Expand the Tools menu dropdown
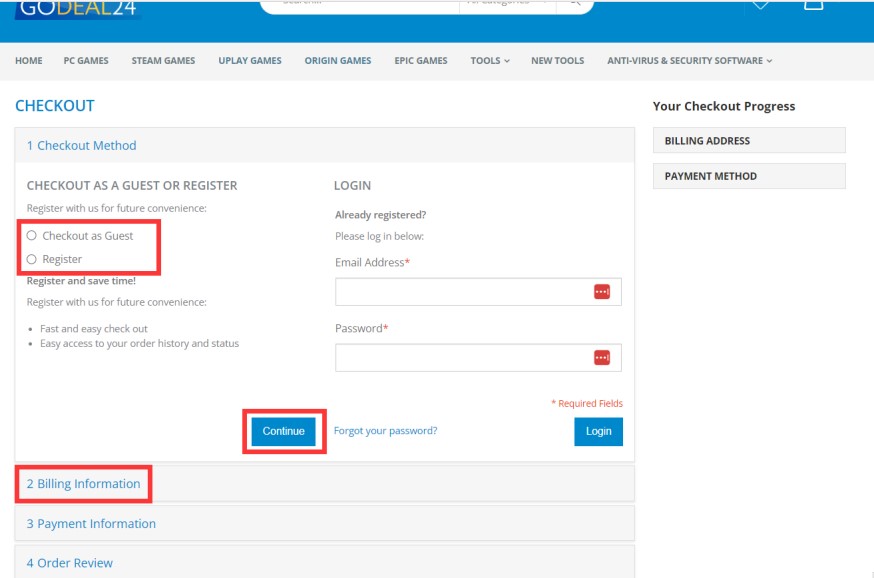The image size is (874, 578). coord(489,61)
